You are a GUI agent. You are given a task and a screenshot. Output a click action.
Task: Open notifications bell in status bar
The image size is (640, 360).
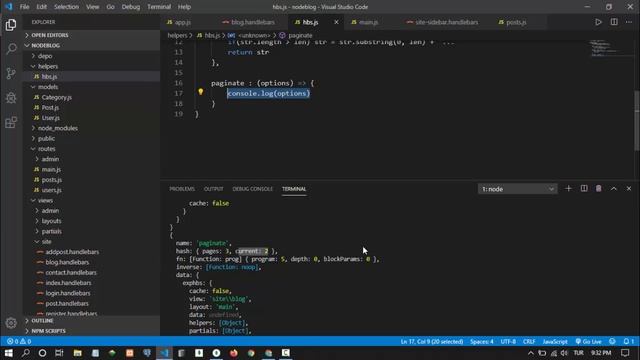tap(629, 341)
